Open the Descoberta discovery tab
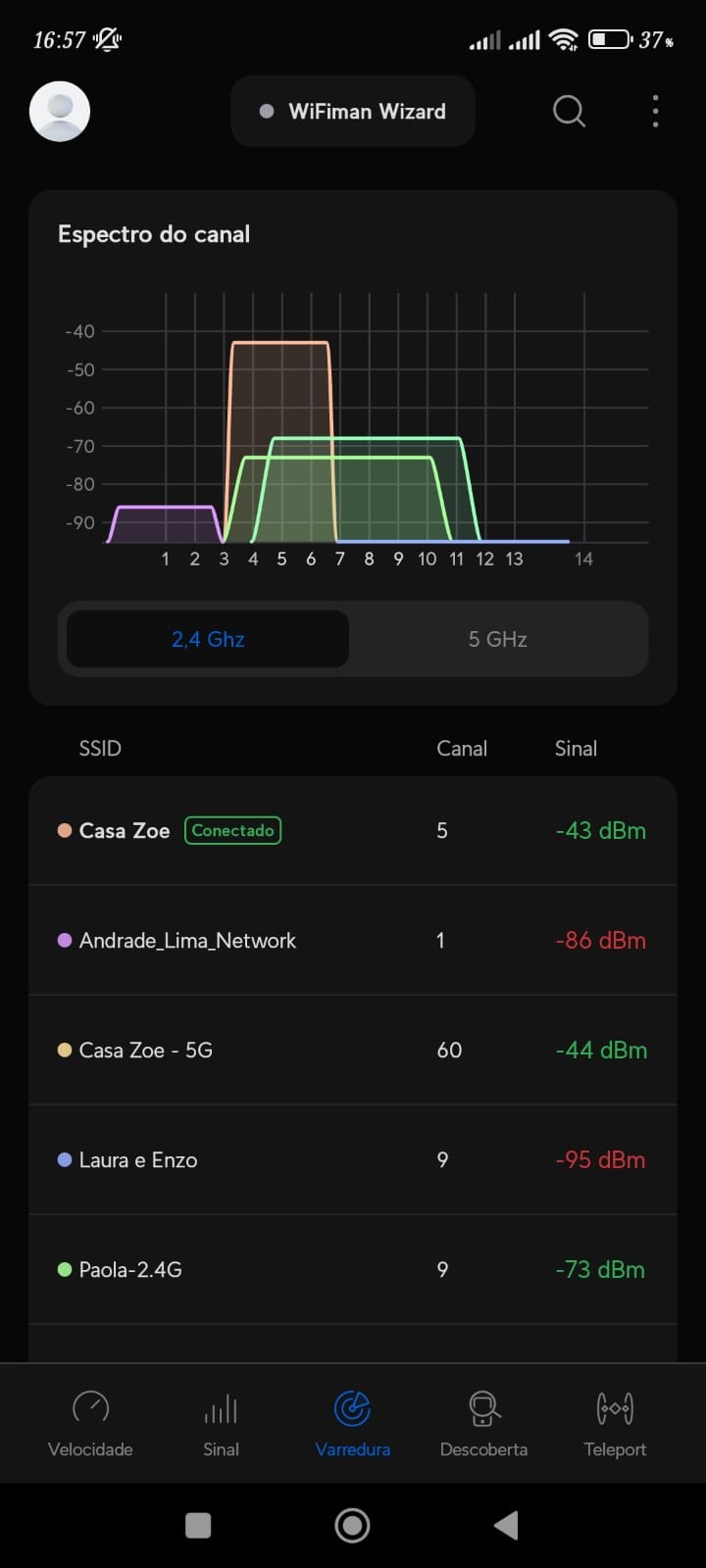Viewport: 706px width, 1568px height. tap(483, 1423)
